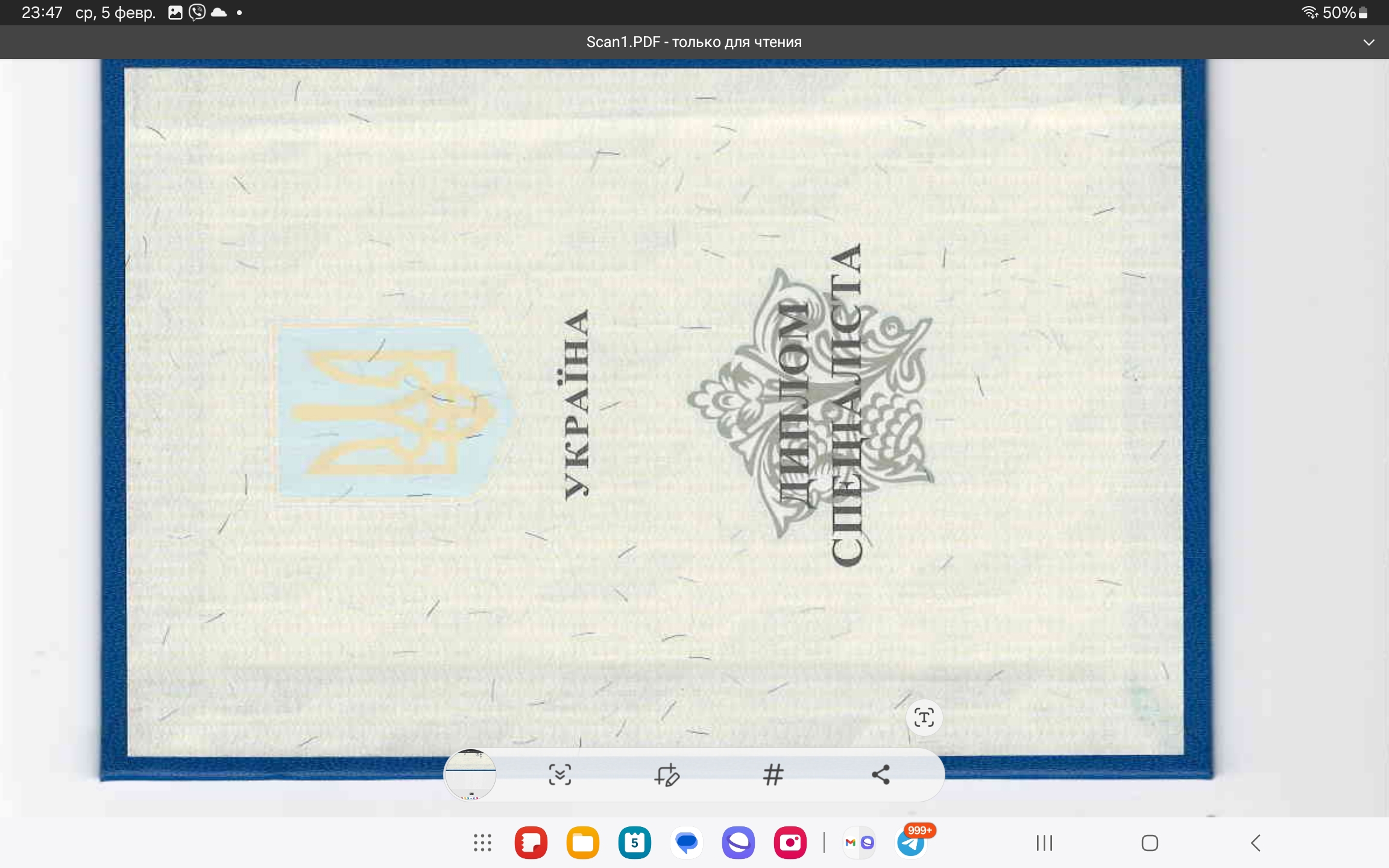Screen dimensions: 1389x868
Task: Open My Files folder app
Action: (x=583, y=843)
